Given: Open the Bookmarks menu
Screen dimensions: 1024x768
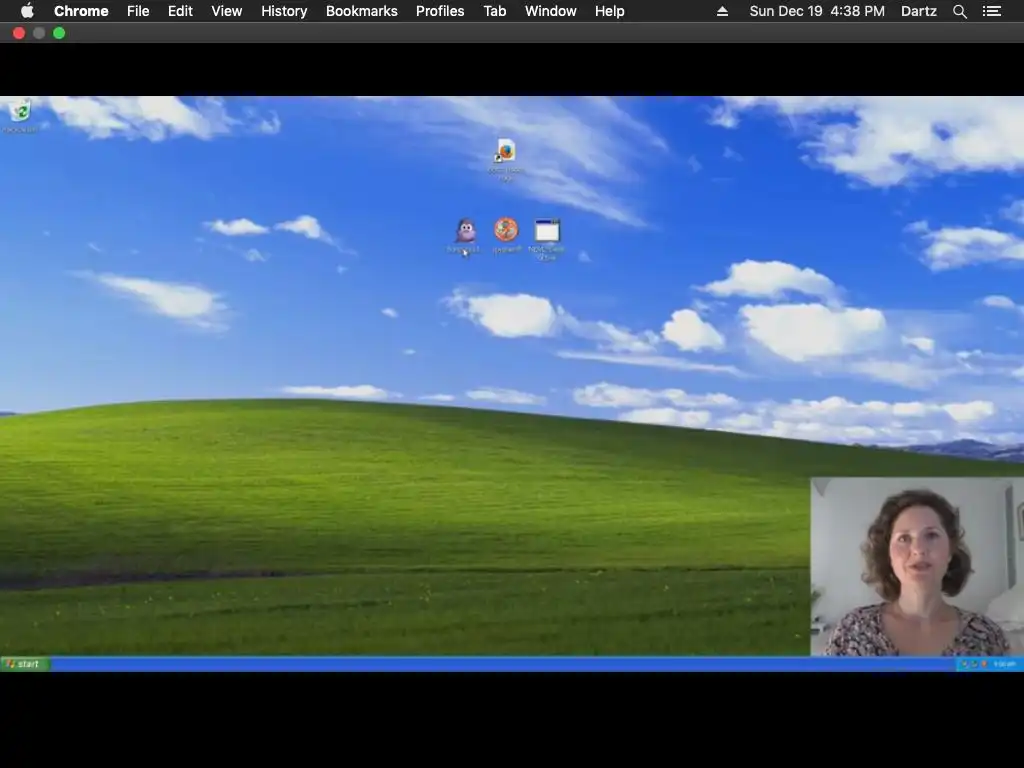Looking at the screenshot, I should coord(362,11).
